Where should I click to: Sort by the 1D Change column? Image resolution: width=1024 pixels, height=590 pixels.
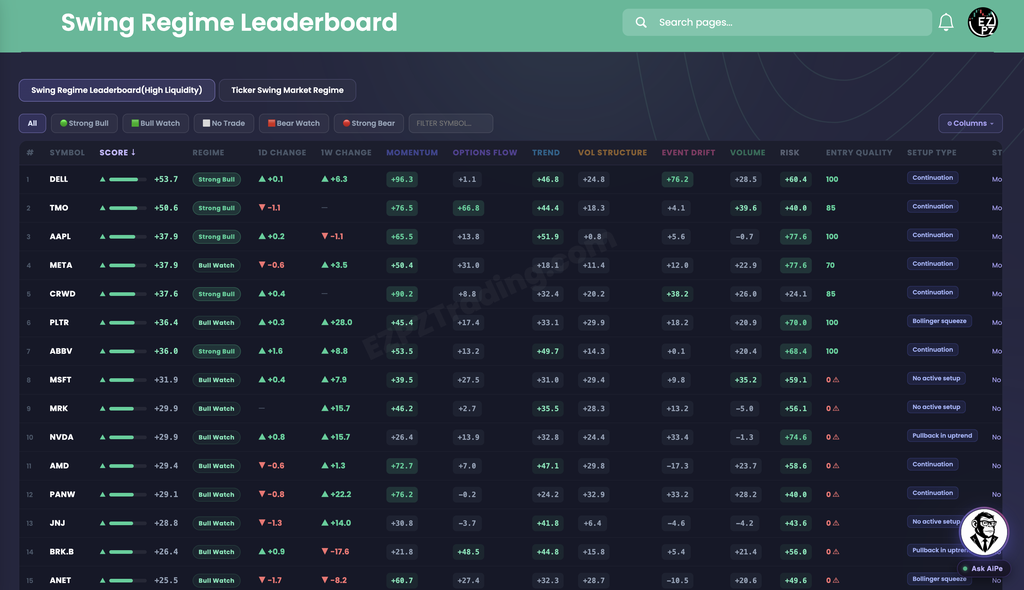point(282,152)
